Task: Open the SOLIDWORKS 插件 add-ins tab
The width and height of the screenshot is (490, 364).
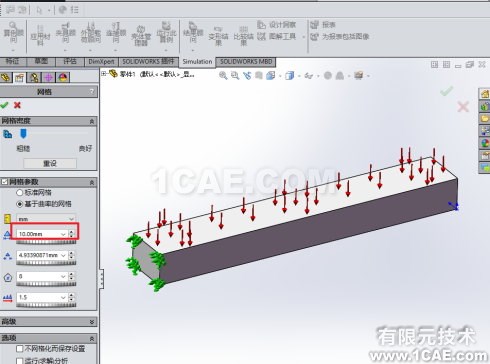Action: pos(148,62)
